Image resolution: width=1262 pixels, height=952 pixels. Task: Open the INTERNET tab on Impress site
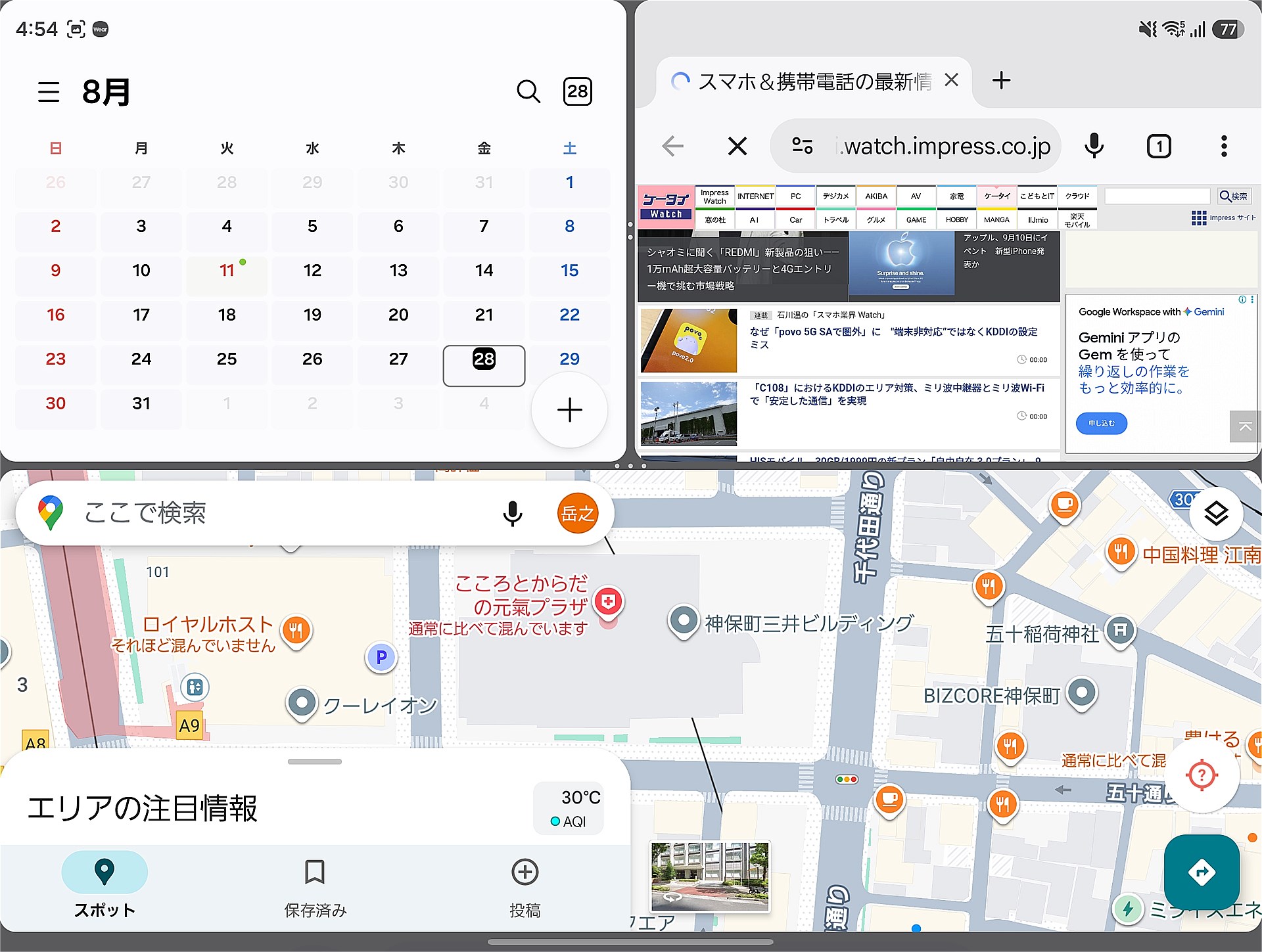[x=755, y=196]
